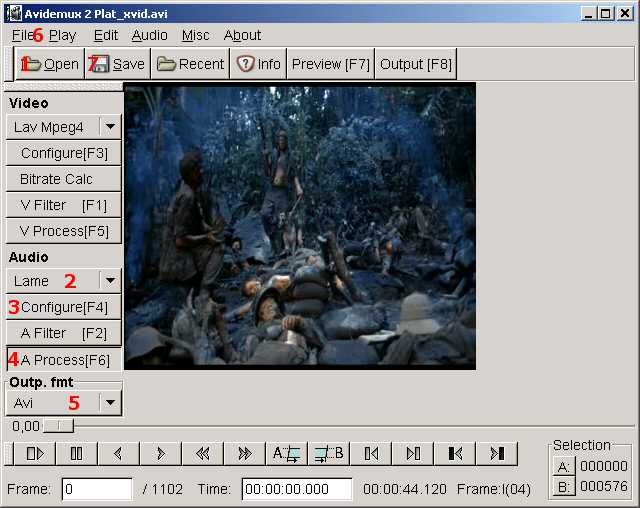
Task: Expand the Lame audio codec dropdown
Action: (x=110, y=281)
